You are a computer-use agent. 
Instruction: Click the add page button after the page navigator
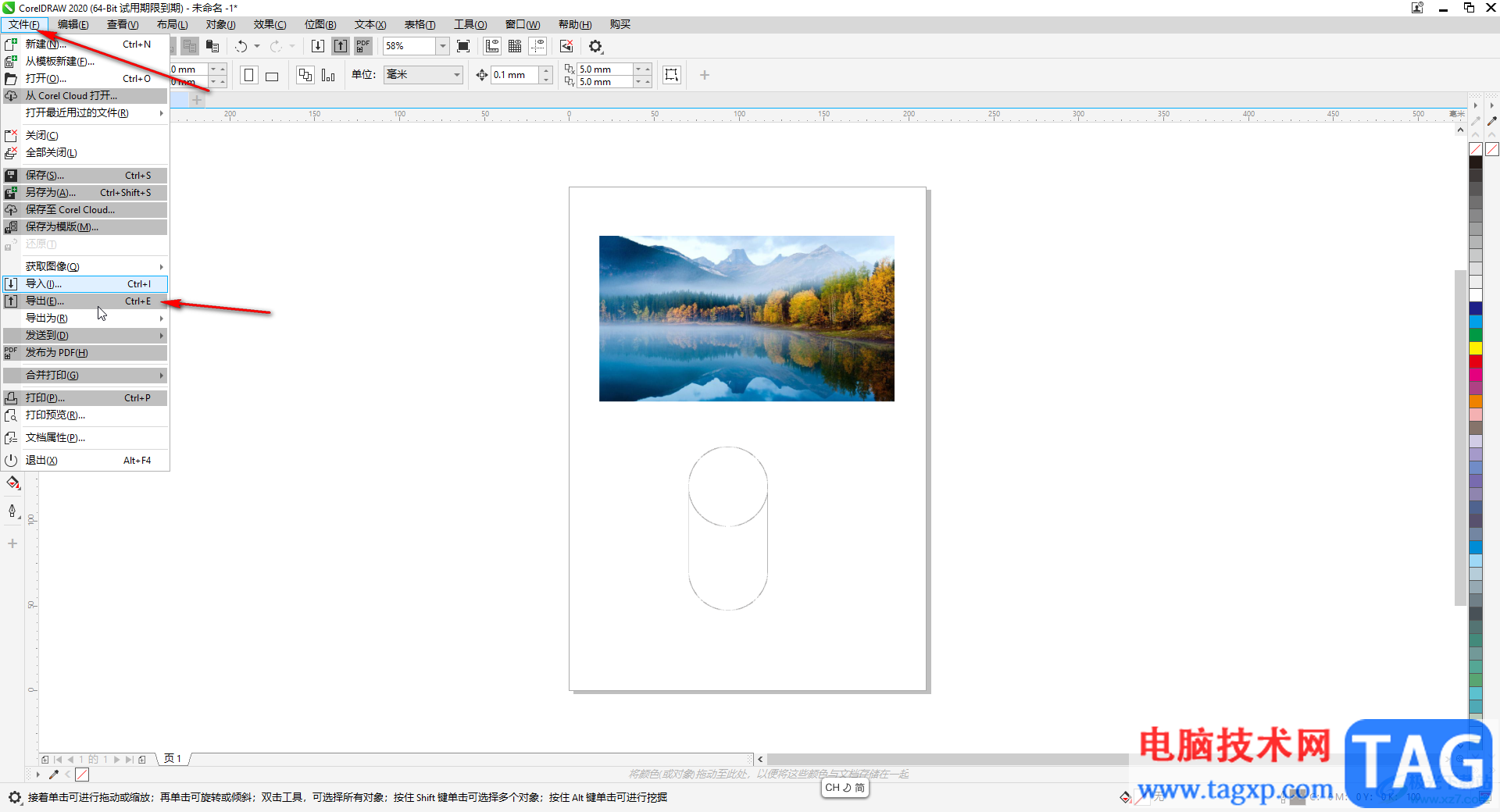(142, 759)
